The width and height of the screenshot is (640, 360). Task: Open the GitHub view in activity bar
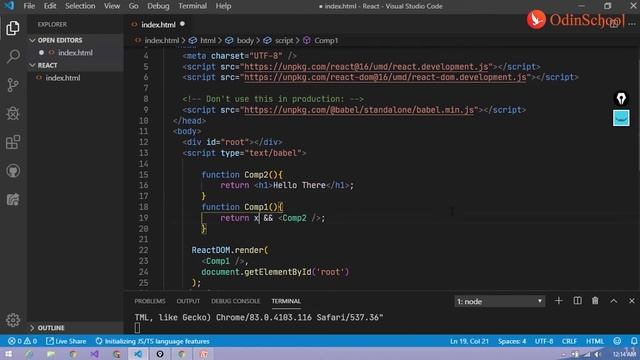click(x=13, y=171)
